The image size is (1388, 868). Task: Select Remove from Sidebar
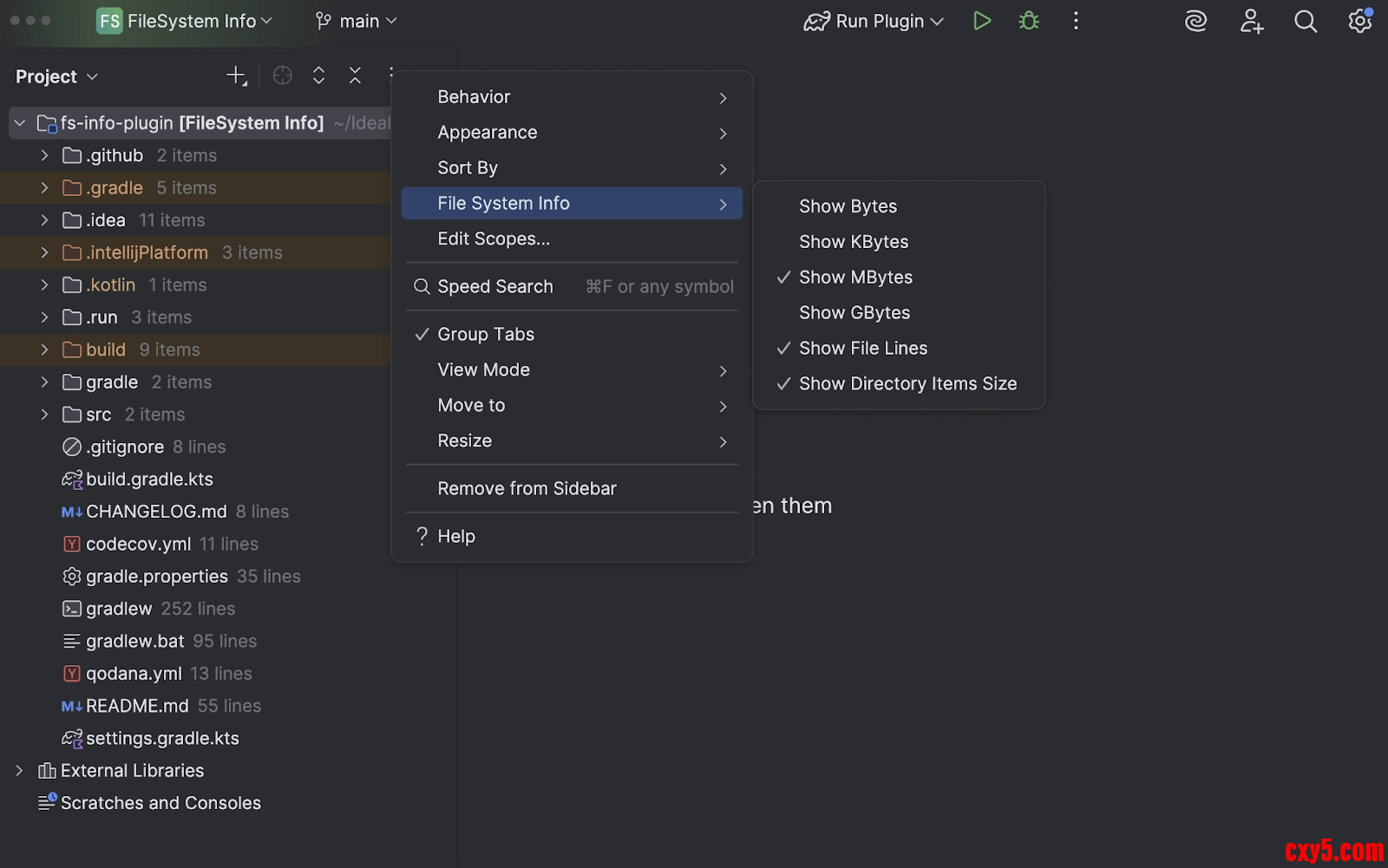[527, 489]
